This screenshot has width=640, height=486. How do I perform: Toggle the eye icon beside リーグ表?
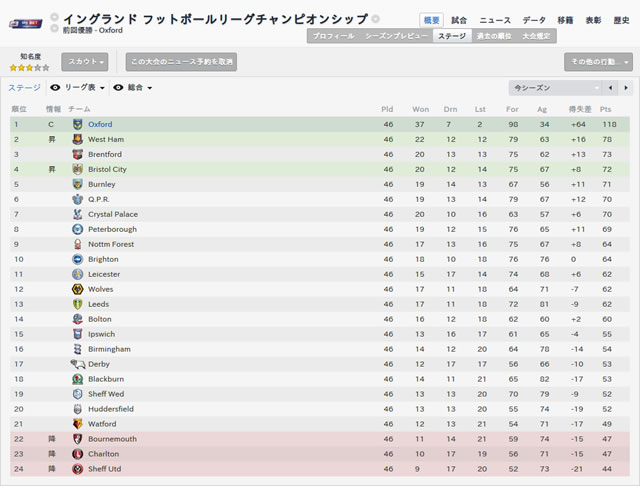click(55, 87)
